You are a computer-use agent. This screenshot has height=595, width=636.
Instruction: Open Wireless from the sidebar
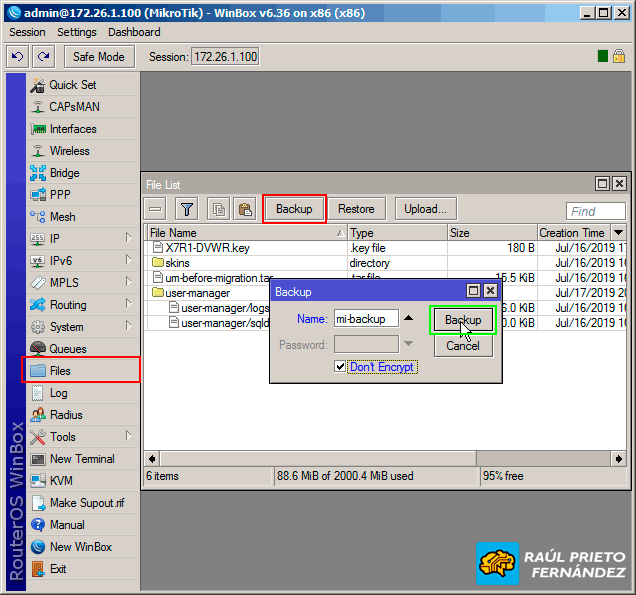69,151
